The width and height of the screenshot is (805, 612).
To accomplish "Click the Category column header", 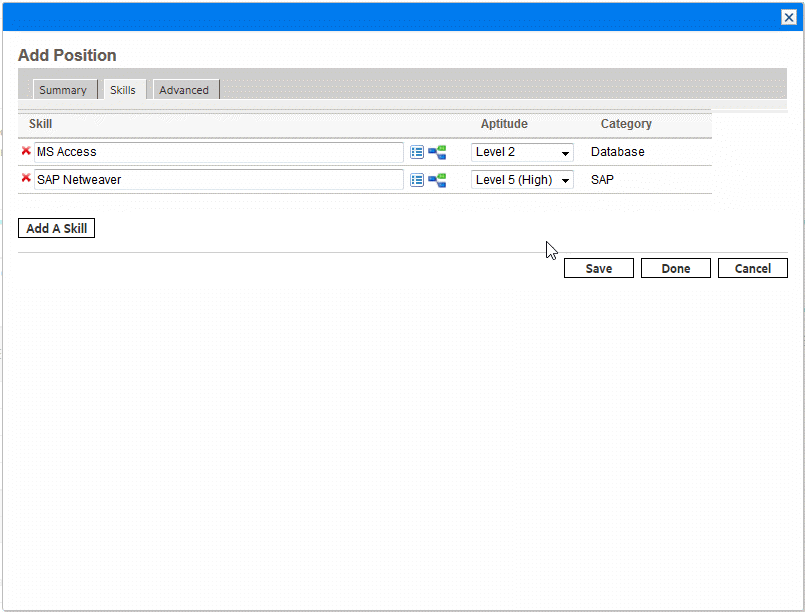I will pos(626,124).
